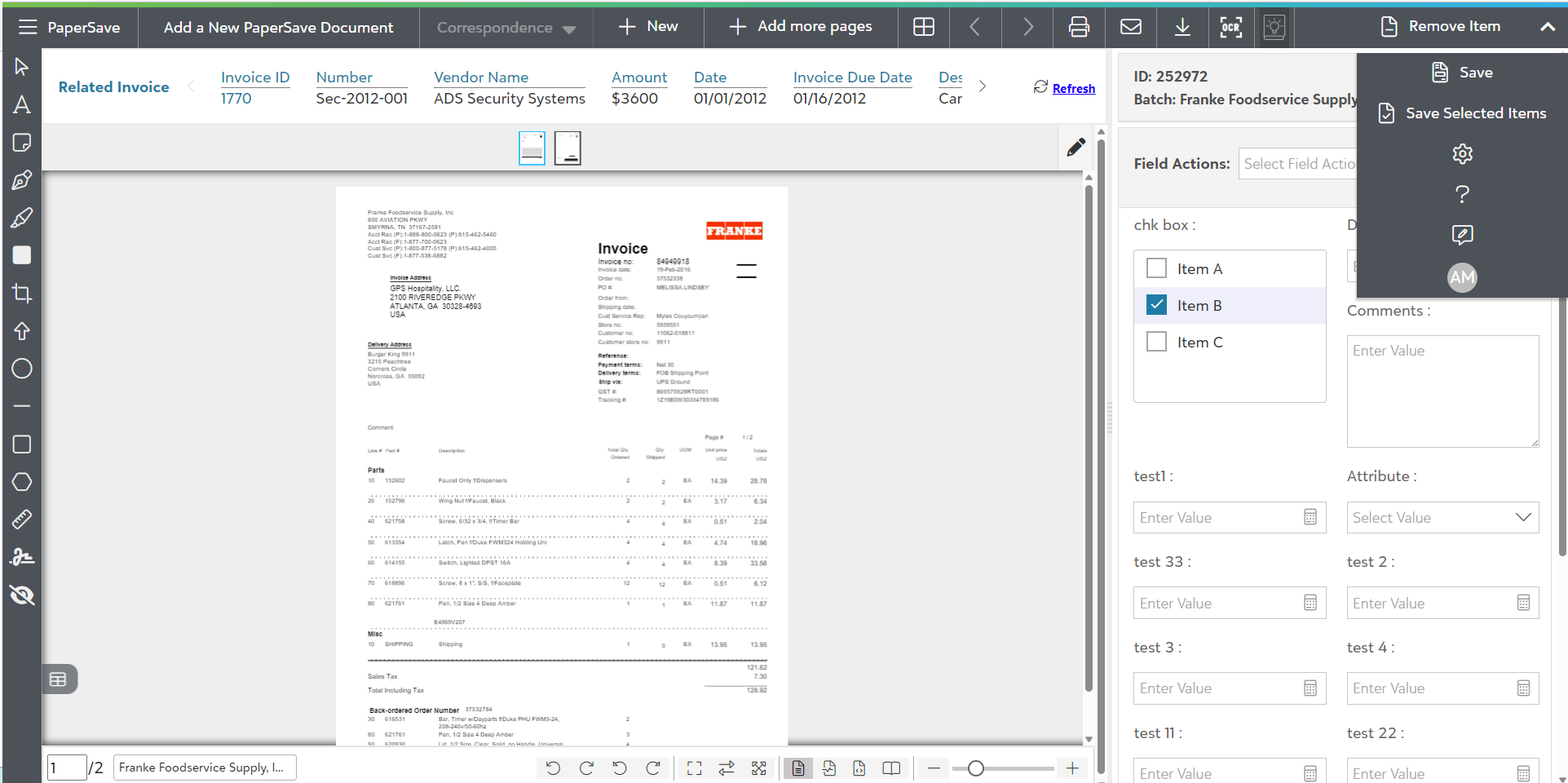Check the Item A checkbox

tap(1156, 268)
